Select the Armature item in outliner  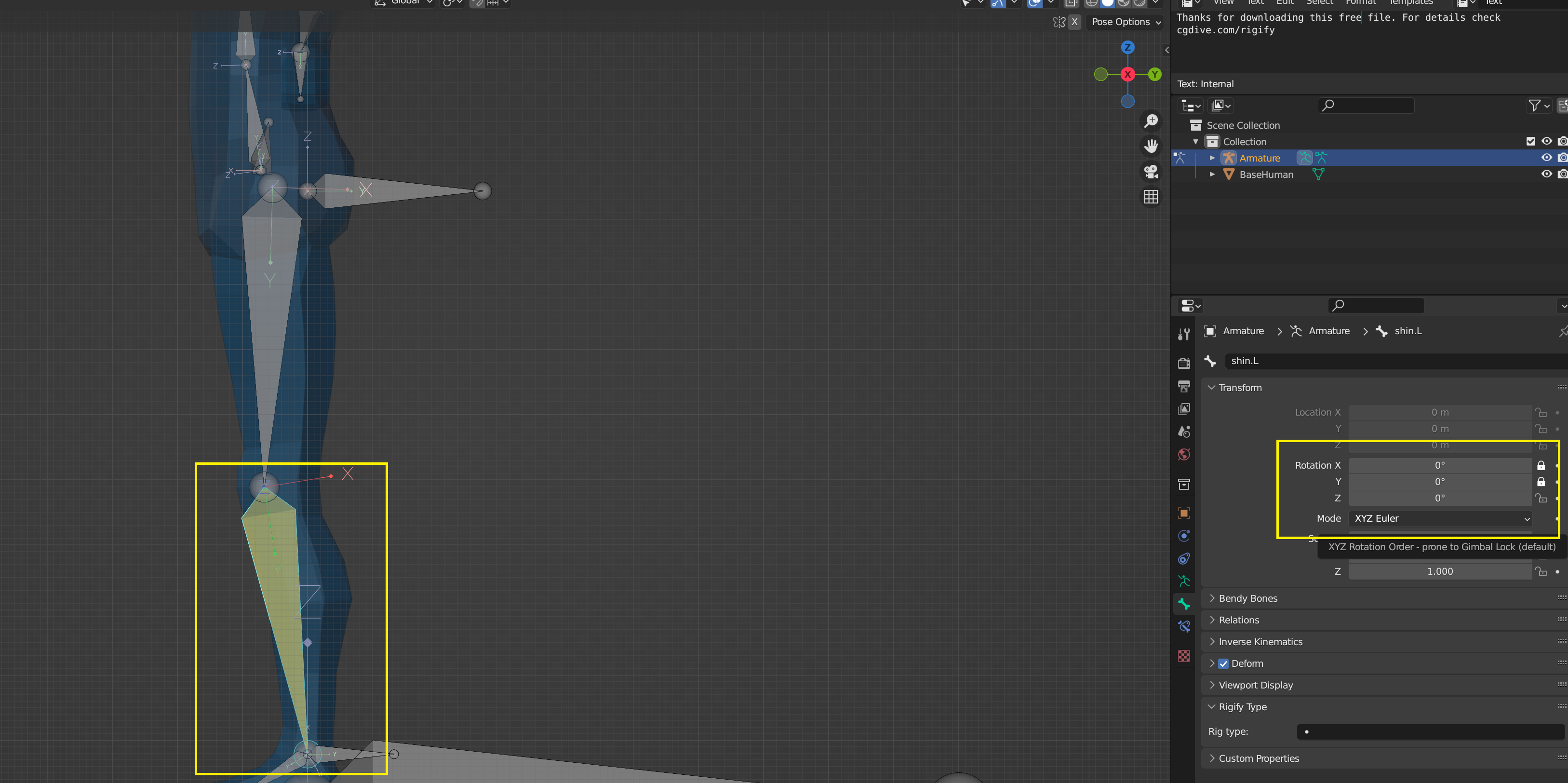tap(1260, 158)
